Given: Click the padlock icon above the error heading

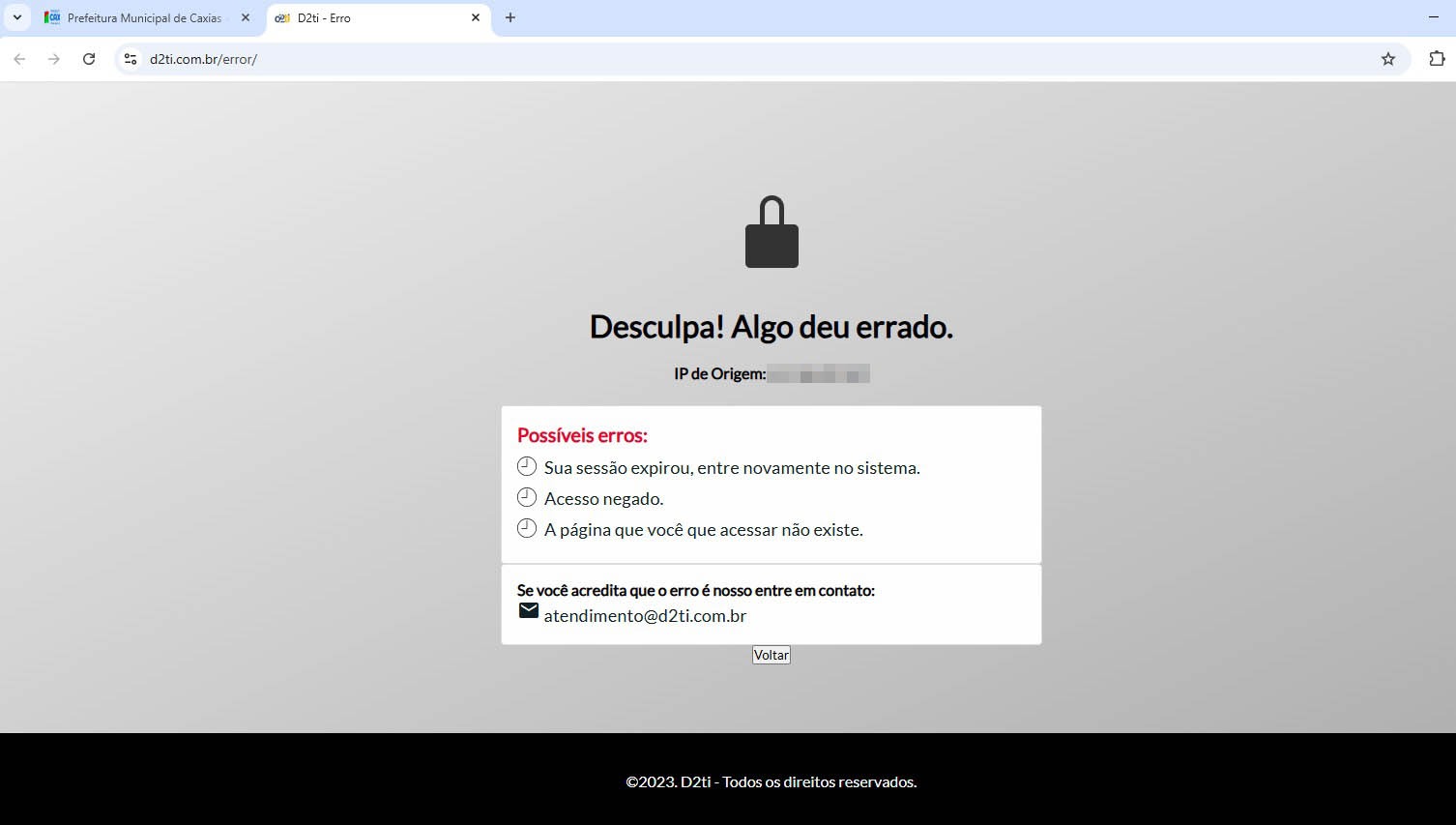Looking at the screenshot, I should click(x=772, y=232).
